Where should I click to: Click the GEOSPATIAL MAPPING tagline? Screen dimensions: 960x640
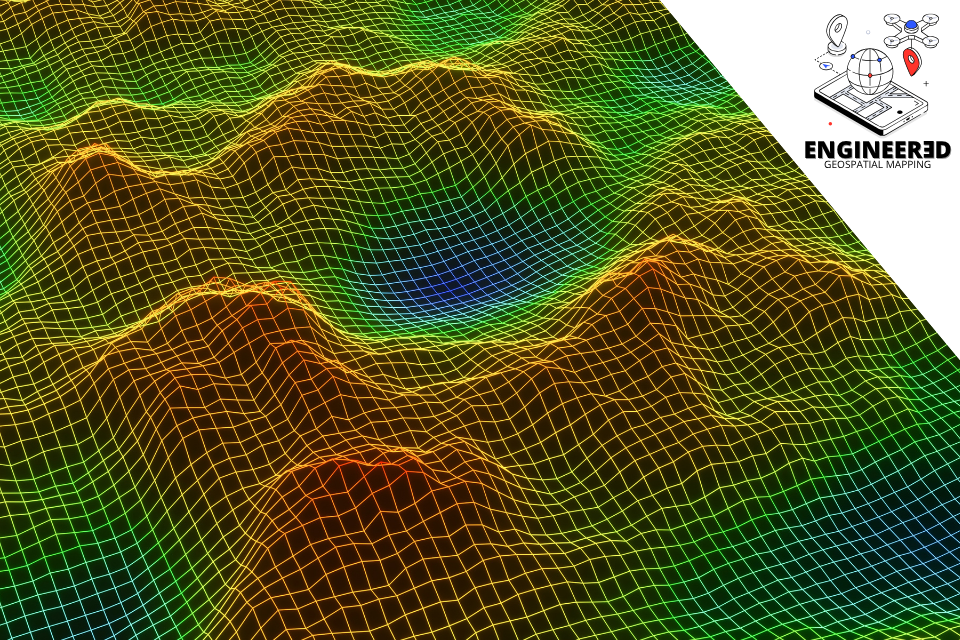(877, 165)
